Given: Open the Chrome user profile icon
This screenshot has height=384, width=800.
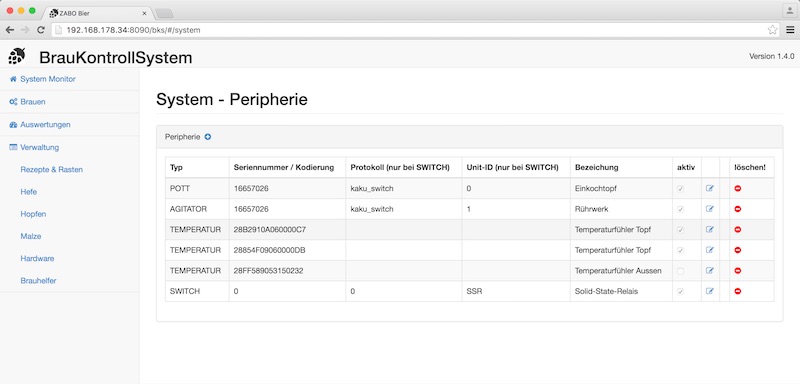Looking at the screenshot, I should 790,10.
